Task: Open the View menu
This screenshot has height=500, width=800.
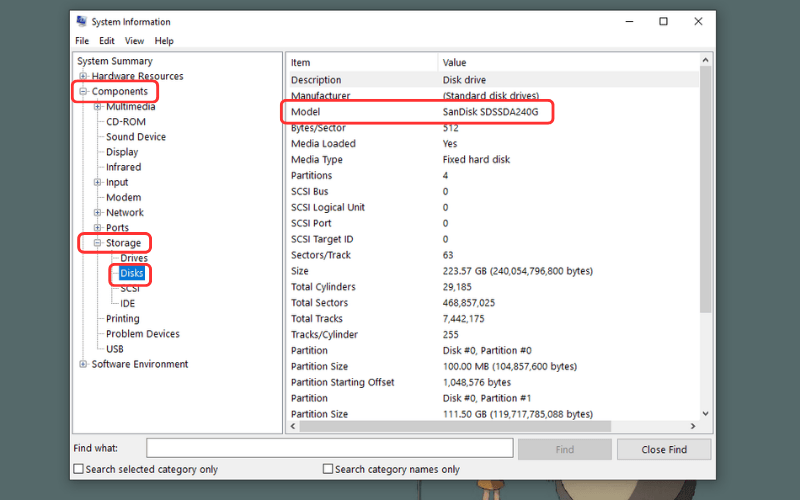Action: coord(134,41)
